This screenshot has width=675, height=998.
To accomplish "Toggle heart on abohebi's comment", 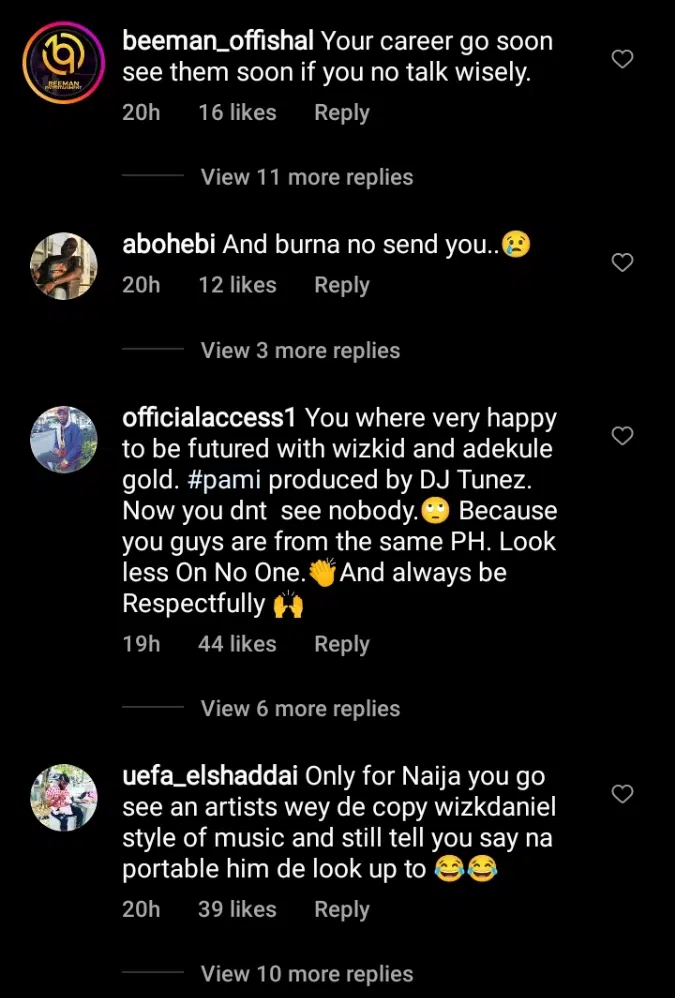I will click(x=622, y=263).
